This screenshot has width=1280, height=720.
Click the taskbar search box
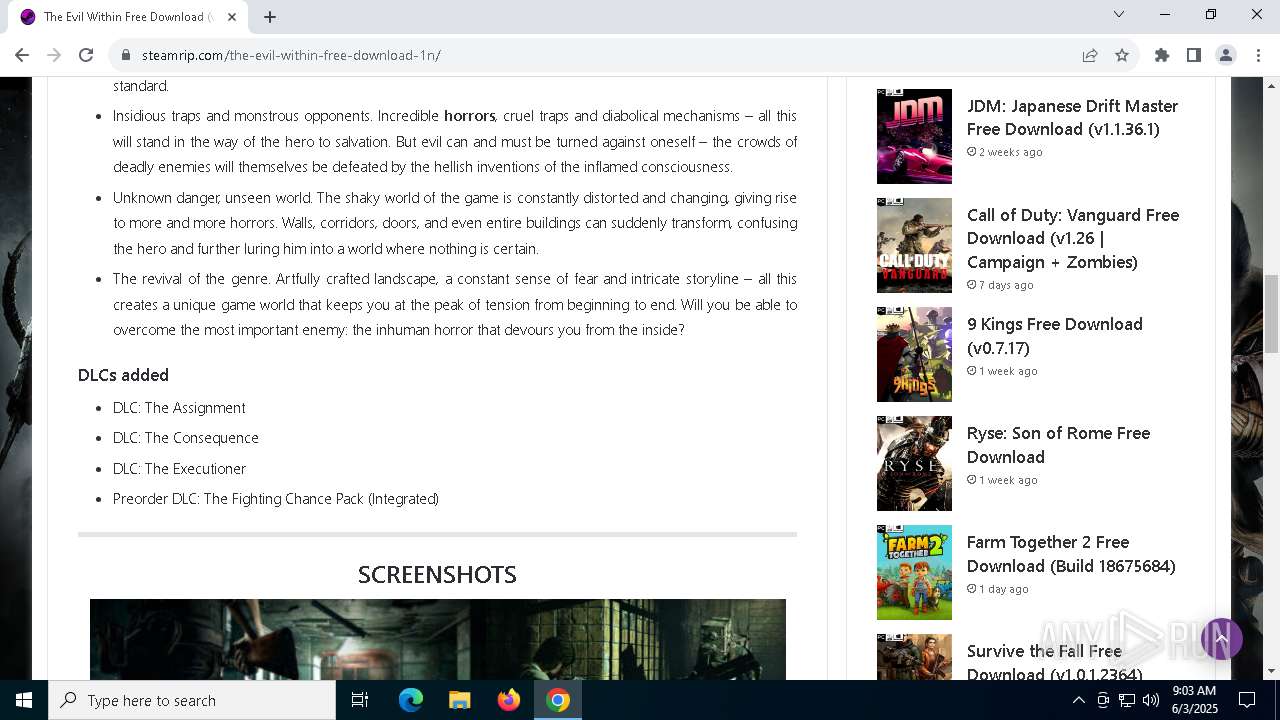coord(192,700)
